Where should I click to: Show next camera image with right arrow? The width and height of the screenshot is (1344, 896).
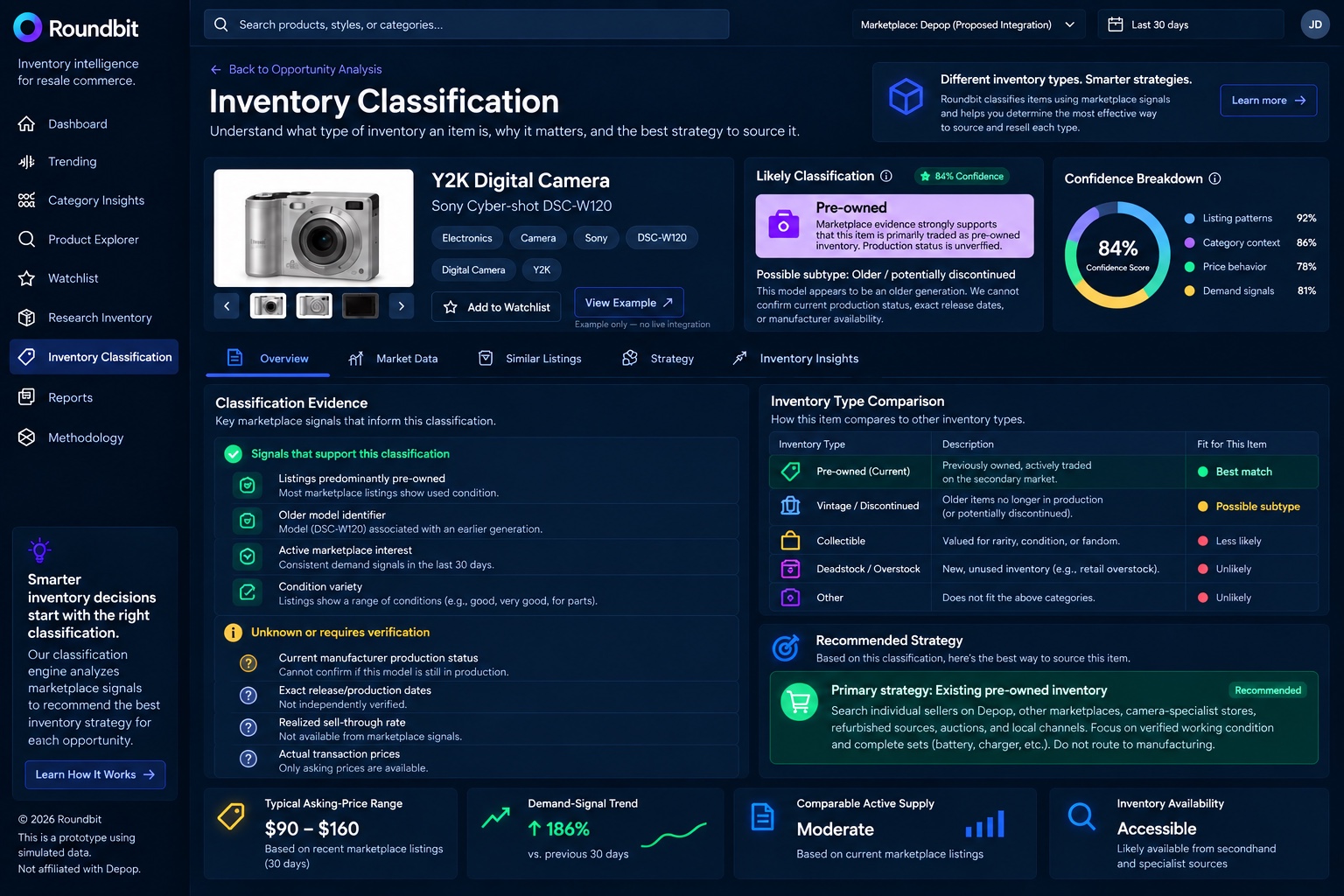[x=401, y=305]
